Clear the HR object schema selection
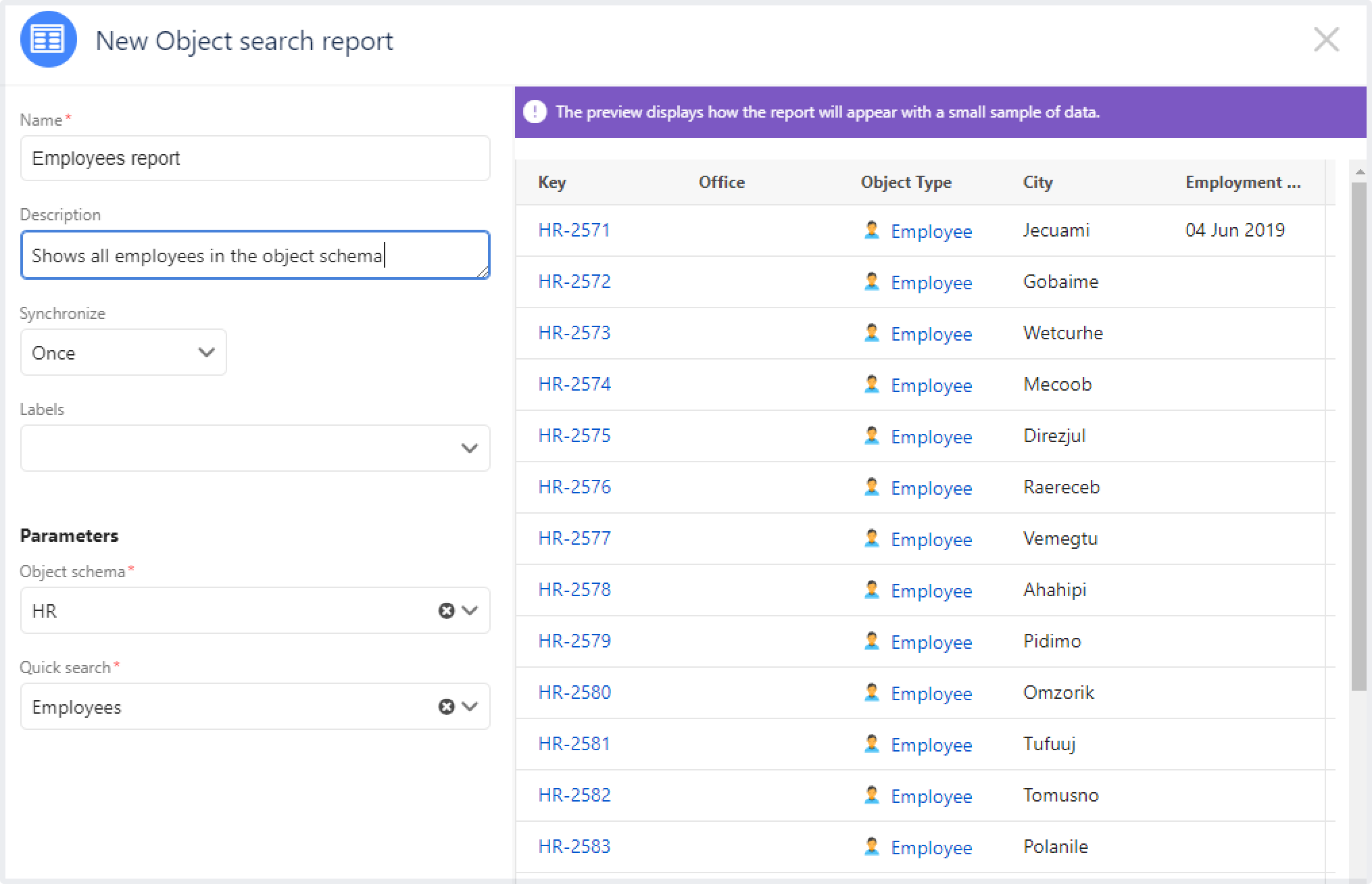 pyautogui.click(x=446, y=611)
